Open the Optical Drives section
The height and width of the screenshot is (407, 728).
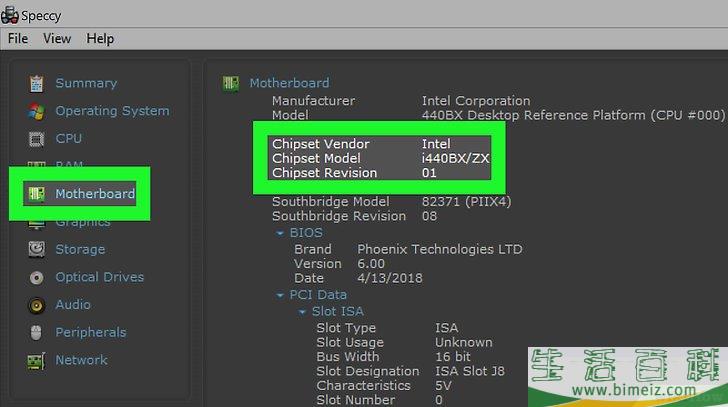[99, 277]
